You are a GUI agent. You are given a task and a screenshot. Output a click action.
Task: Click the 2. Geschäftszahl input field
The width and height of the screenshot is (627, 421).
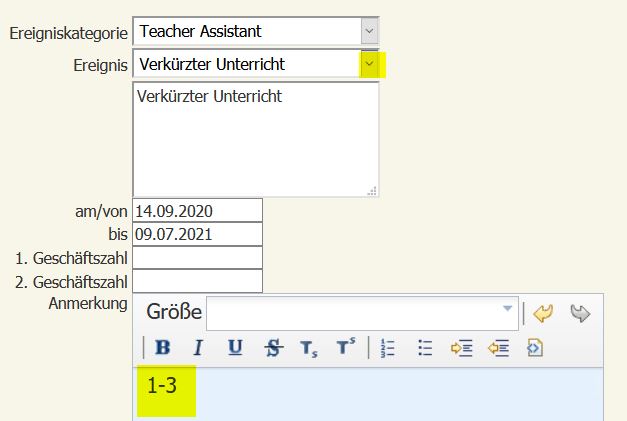[x=198, y=281]
